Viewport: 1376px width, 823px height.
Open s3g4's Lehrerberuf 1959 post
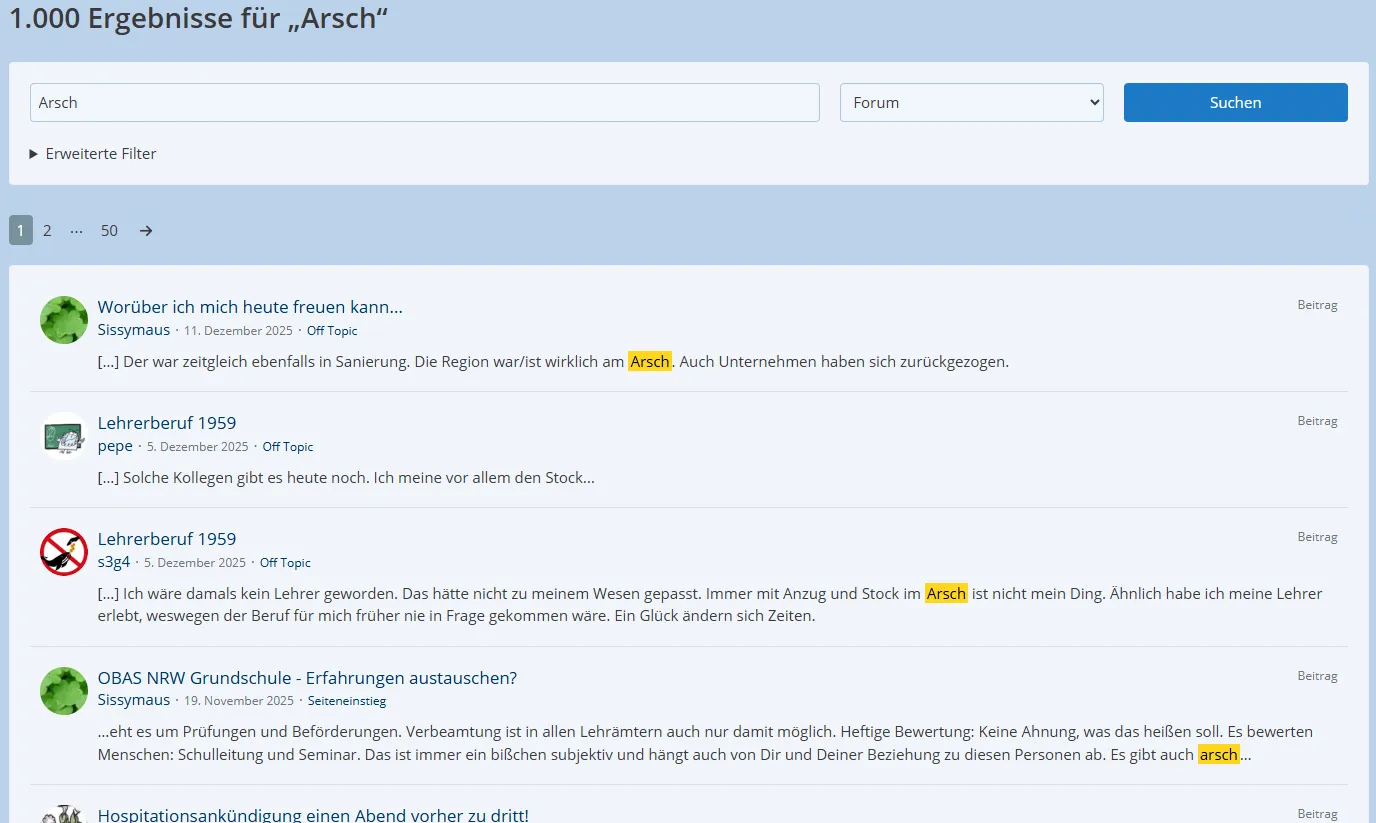tap(167, 539)
